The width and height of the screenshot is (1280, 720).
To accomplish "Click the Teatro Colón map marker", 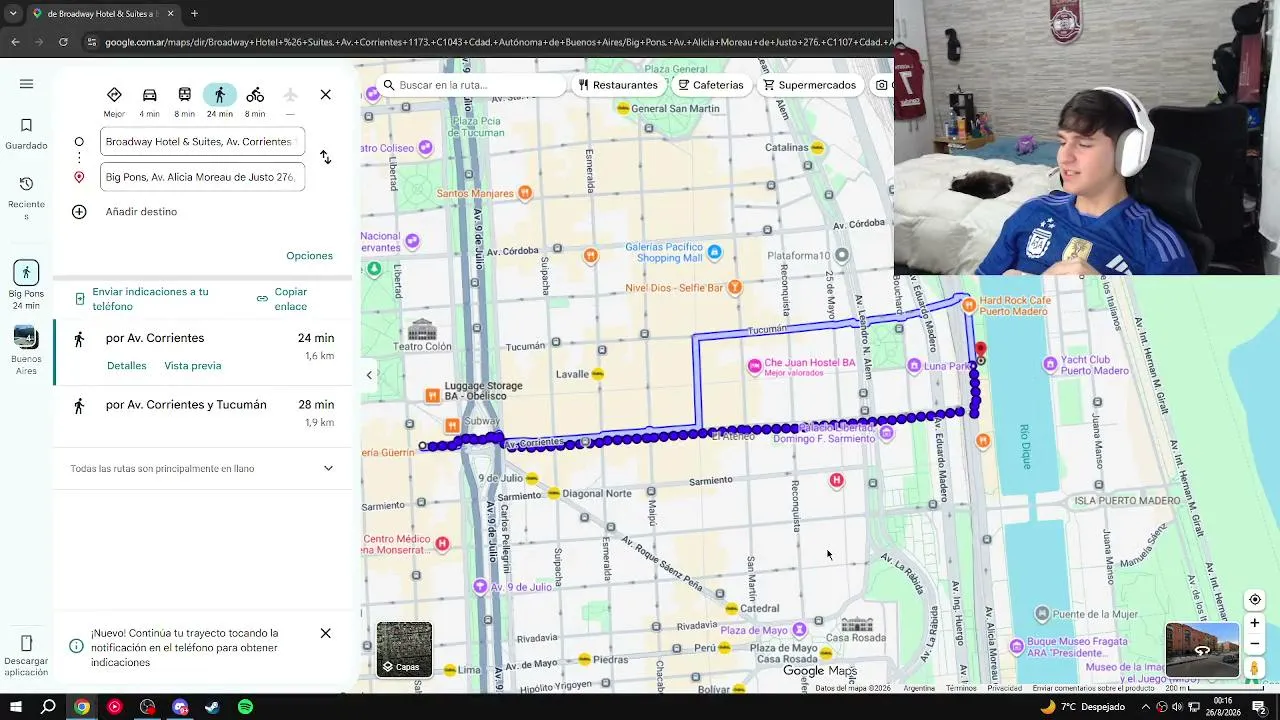I will coord(422,330).
